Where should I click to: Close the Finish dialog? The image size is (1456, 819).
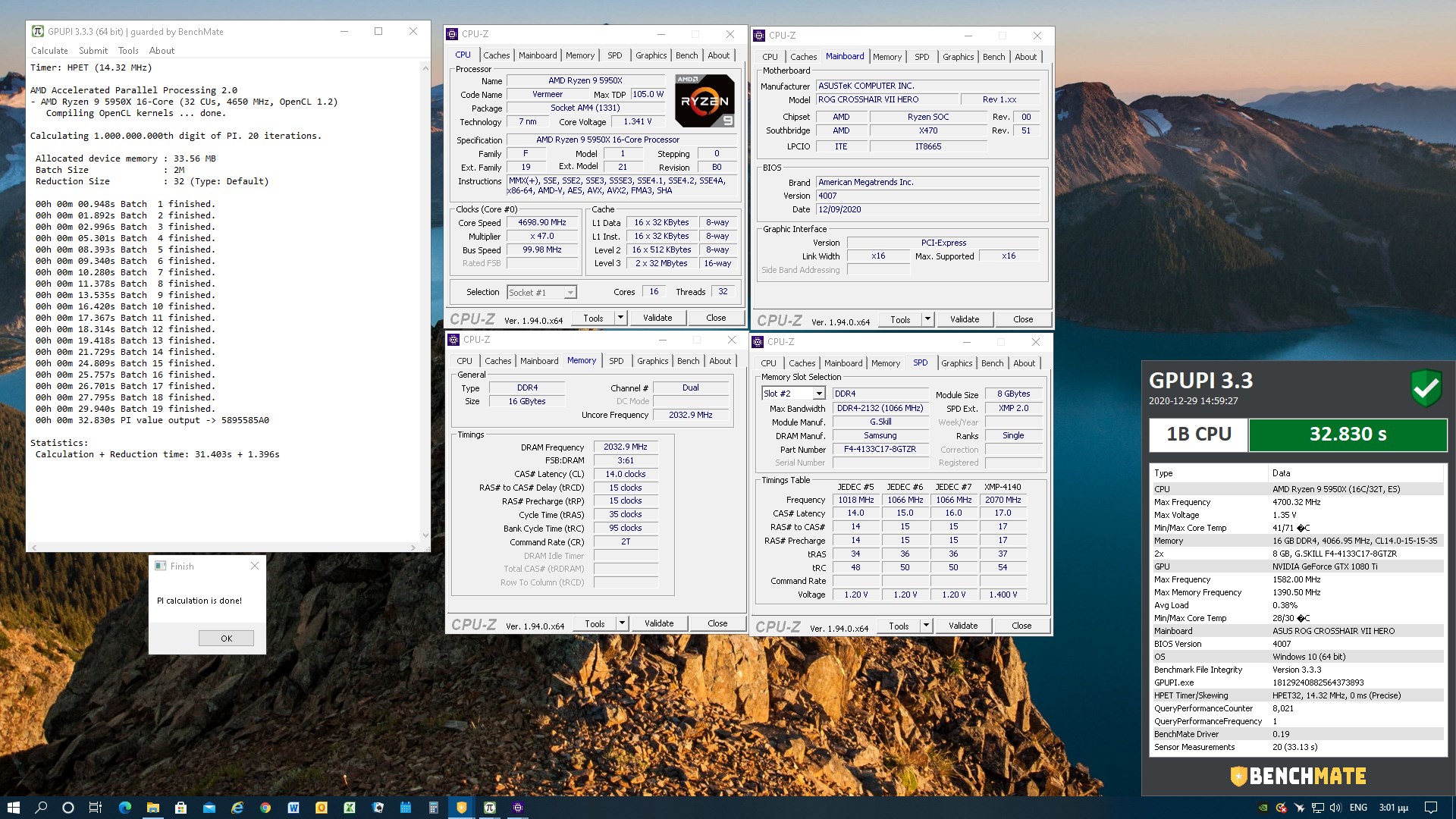[255, 566]
